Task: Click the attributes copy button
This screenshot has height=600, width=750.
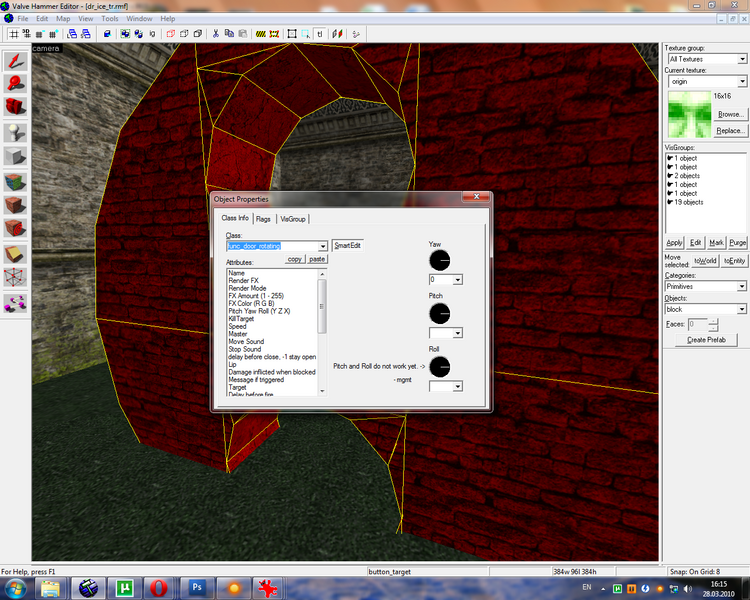Action: click(295, 259)
